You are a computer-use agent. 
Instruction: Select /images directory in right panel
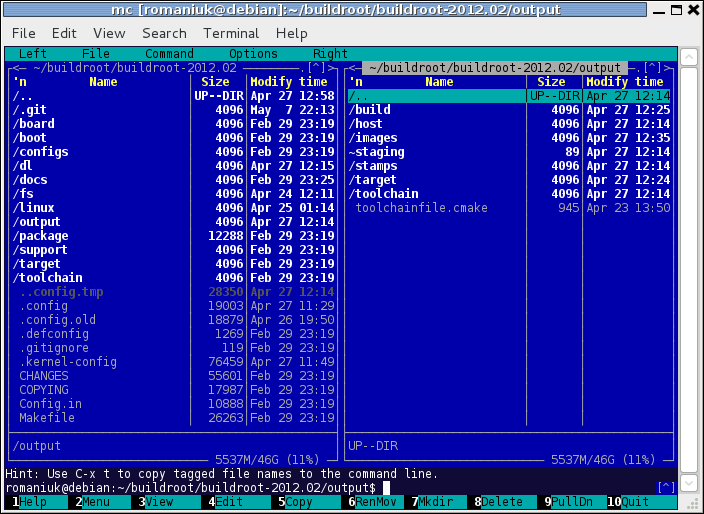tap(509, 137)
